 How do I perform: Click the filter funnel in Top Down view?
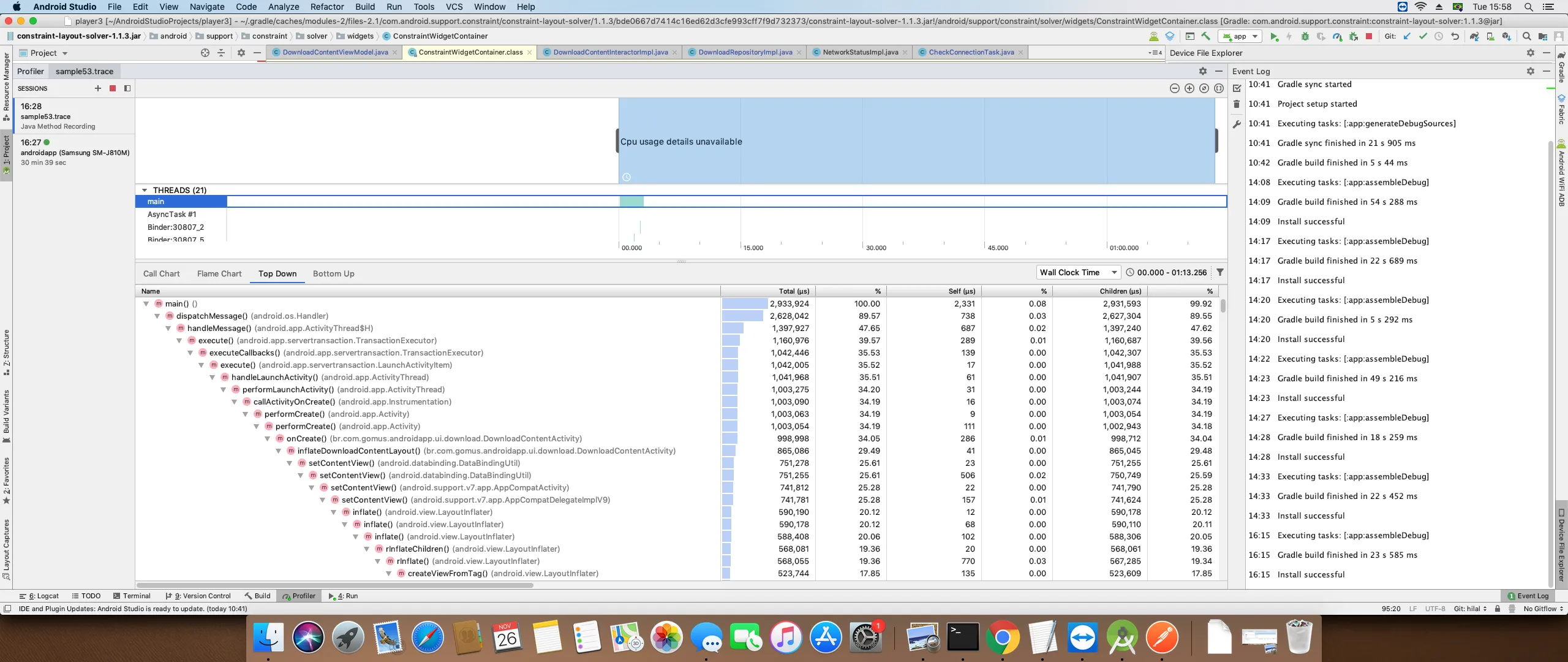1220,273
